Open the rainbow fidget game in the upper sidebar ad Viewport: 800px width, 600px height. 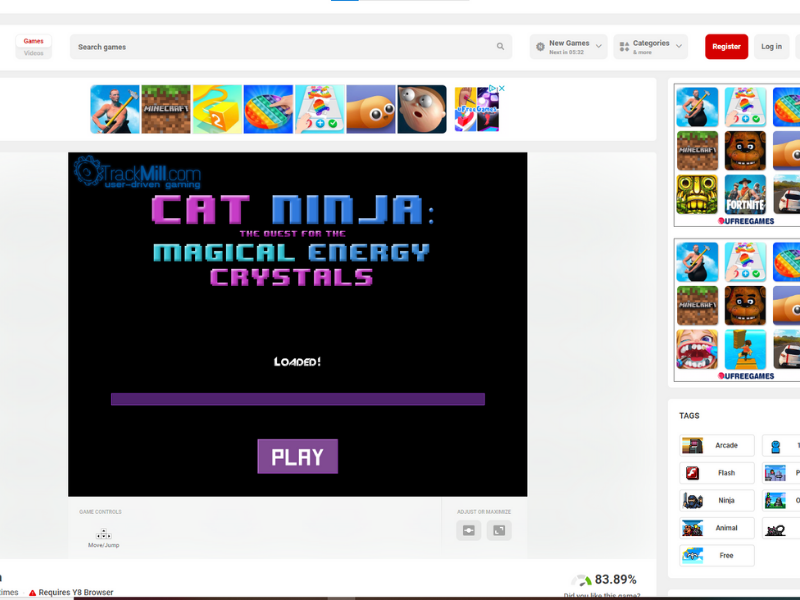click(745, 107)
